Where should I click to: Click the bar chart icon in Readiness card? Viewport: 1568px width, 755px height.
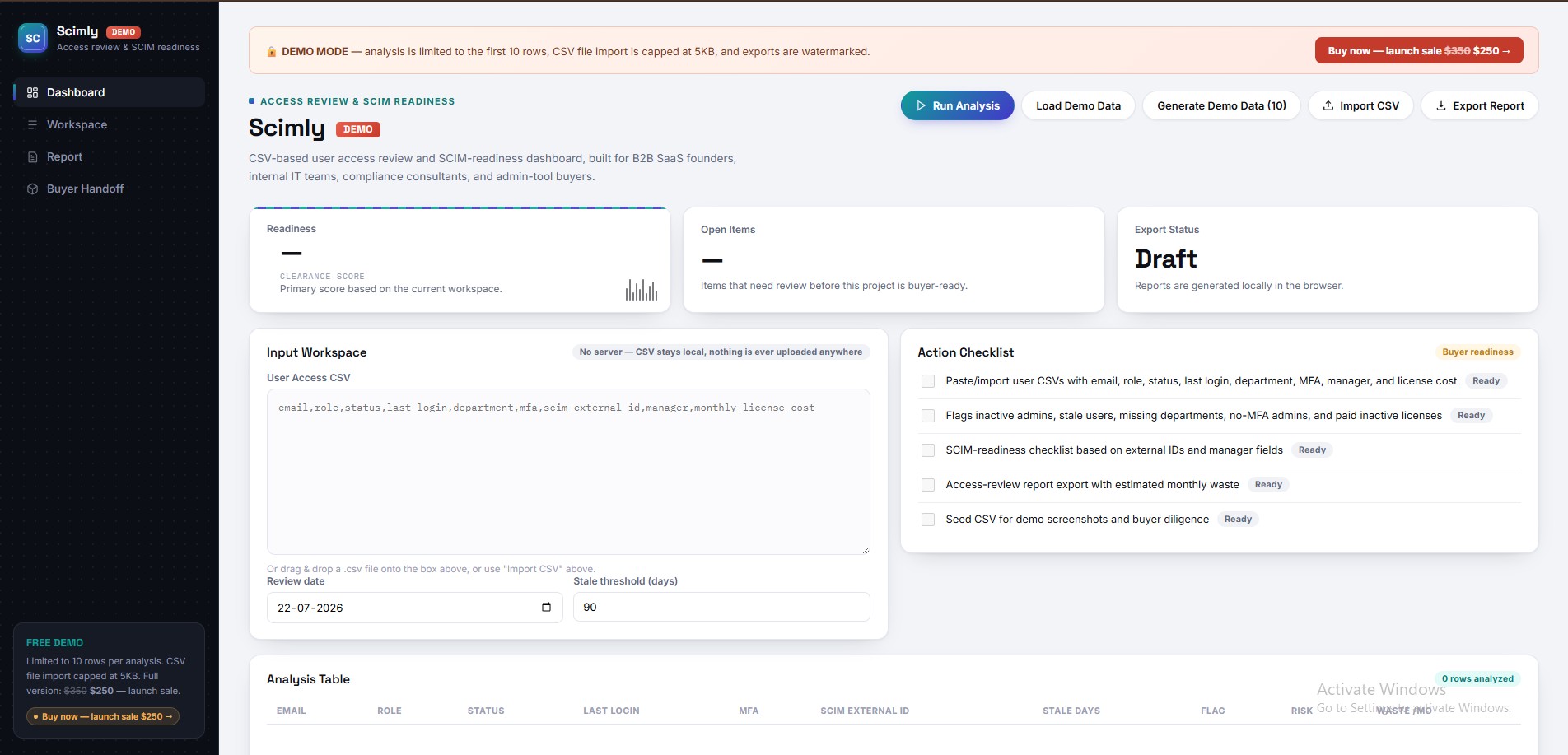(642, 290)
